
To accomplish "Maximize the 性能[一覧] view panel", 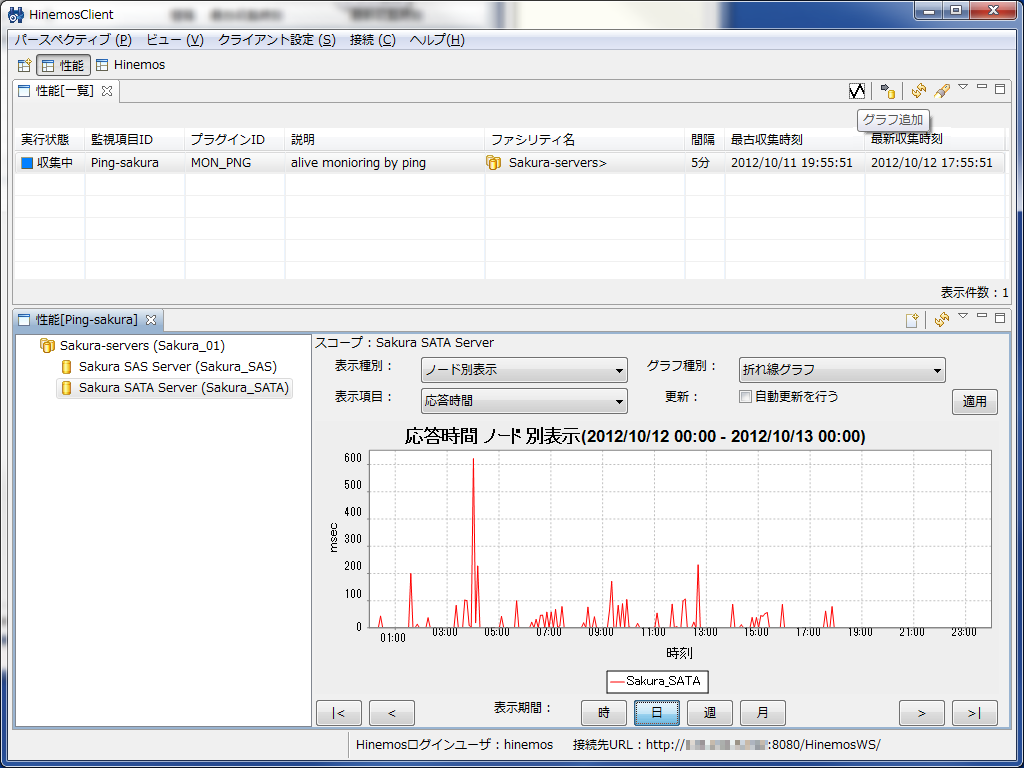I will click(1000, 89).
